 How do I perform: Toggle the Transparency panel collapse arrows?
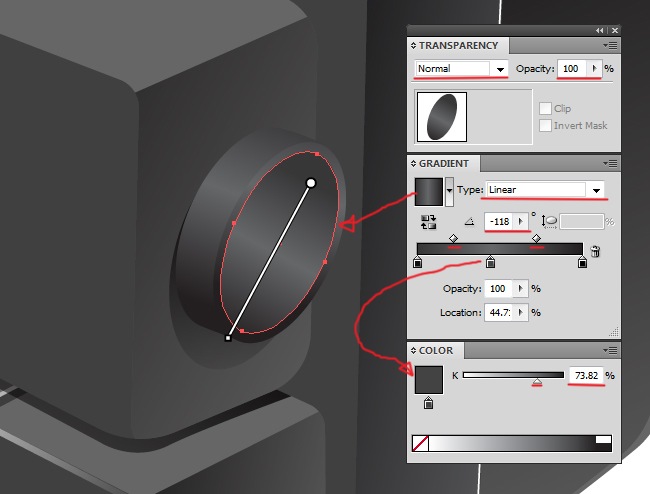pos(413,46)
